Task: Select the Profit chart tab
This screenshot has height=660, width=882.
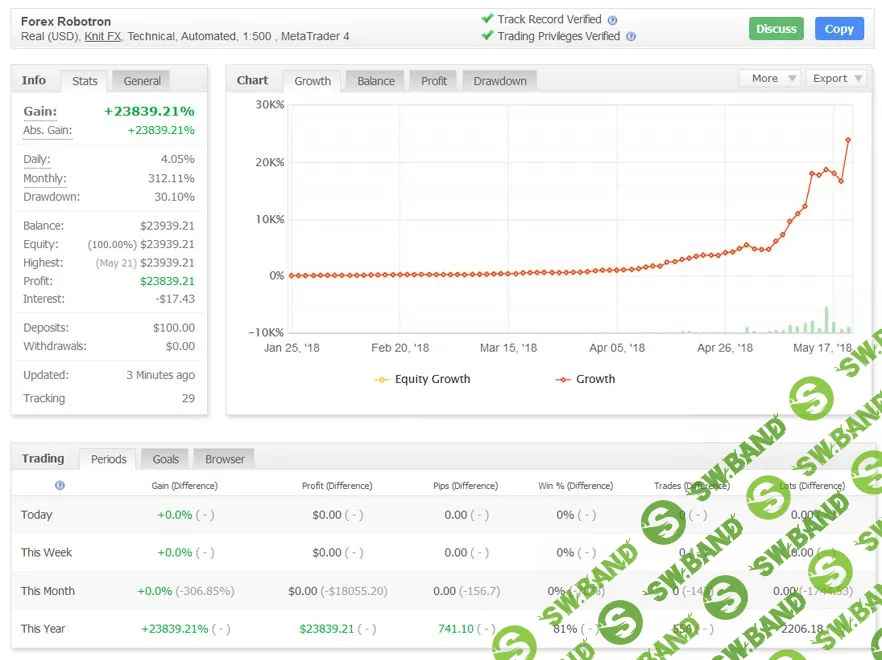Action: (432, 80)
